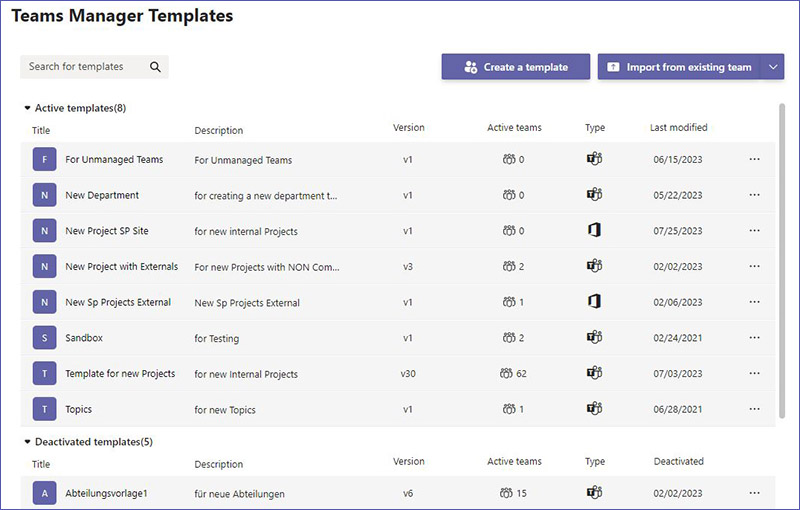800x510 pixels.
Task: Click the Create a template button
Action: coord(516,67)
